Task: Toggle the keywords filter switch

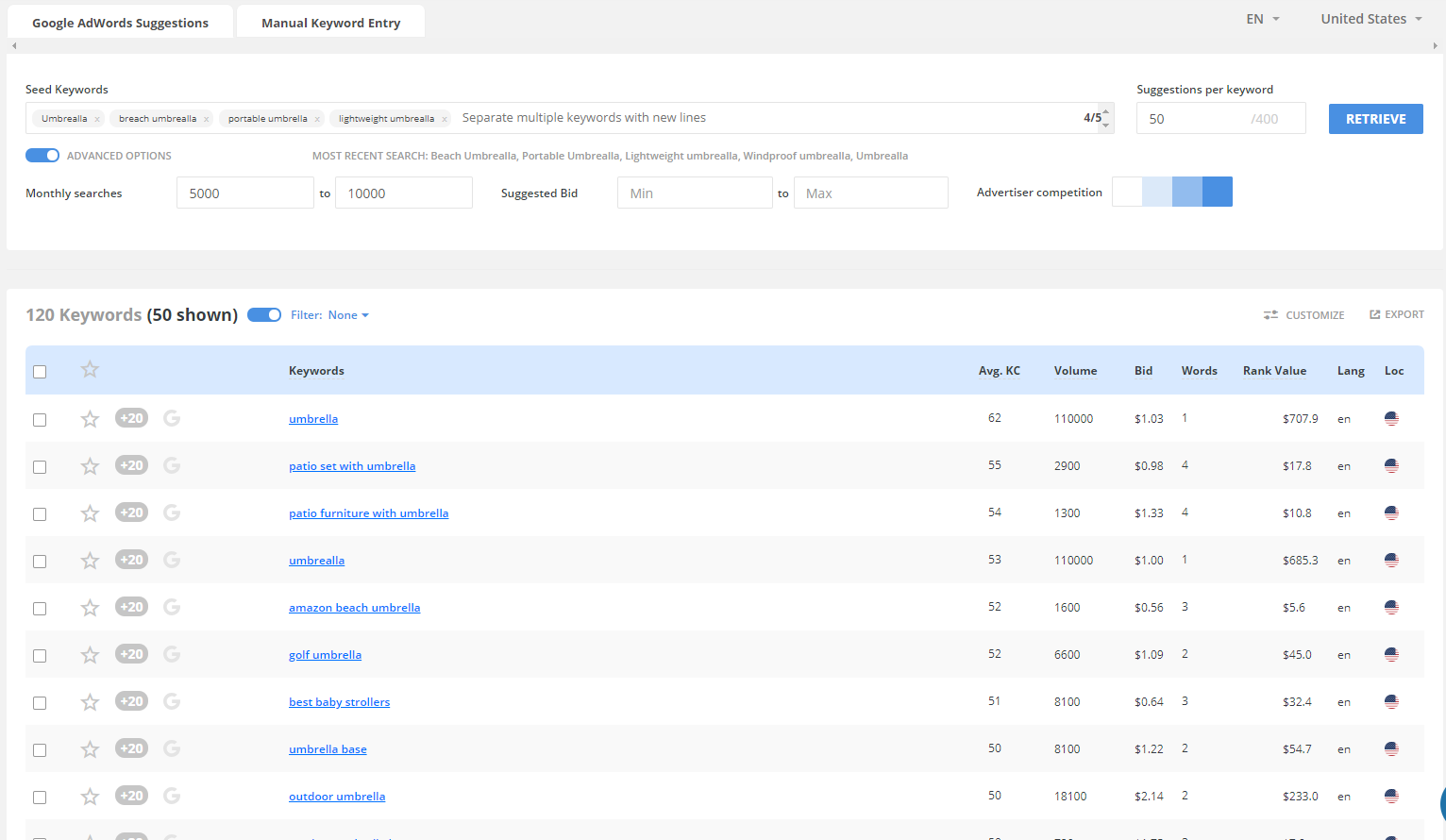Action: click(x=264, y=315)
